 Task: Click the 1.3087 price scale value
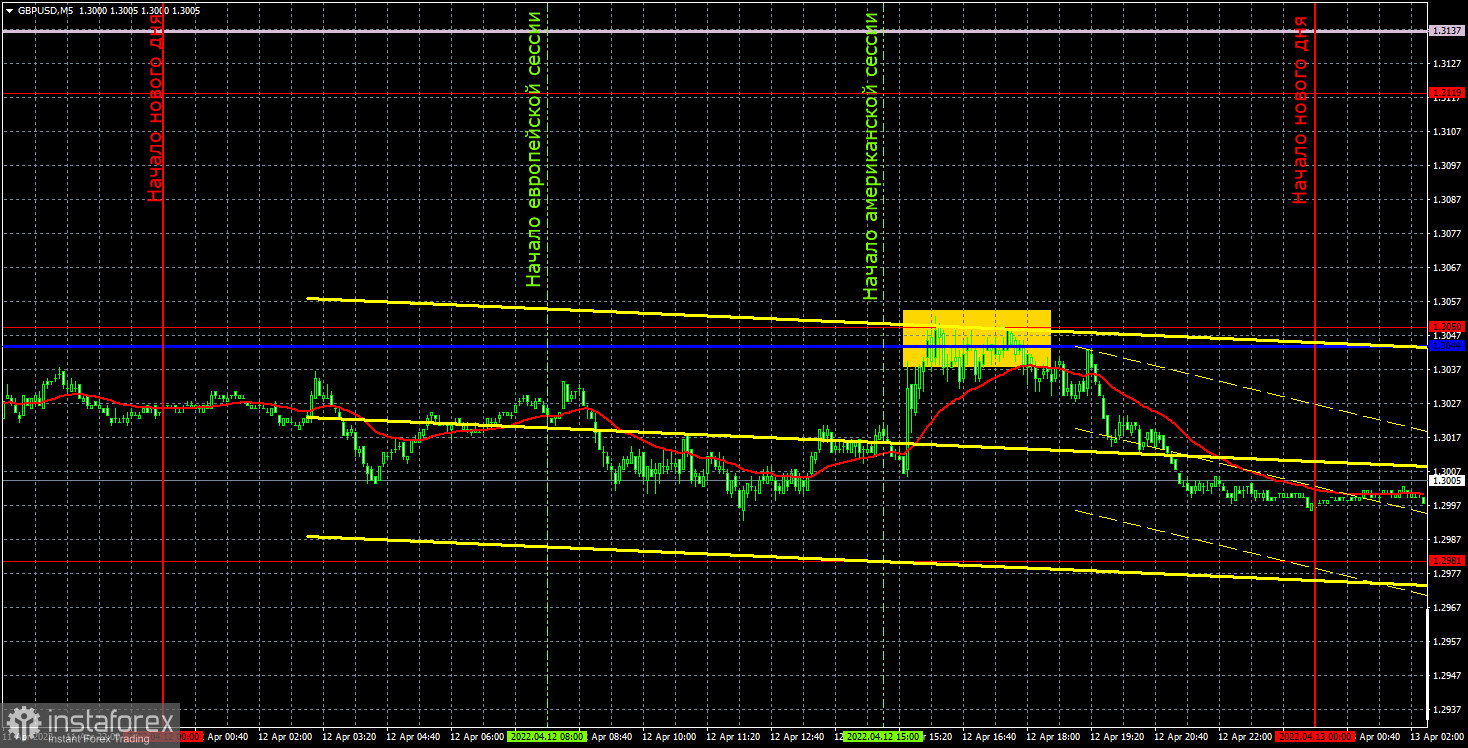(x=1445, y=199)
